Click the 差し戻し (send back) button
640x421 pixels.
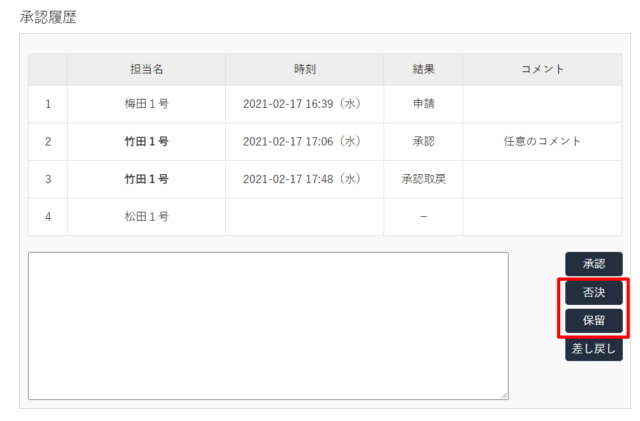tap(594, 348)
